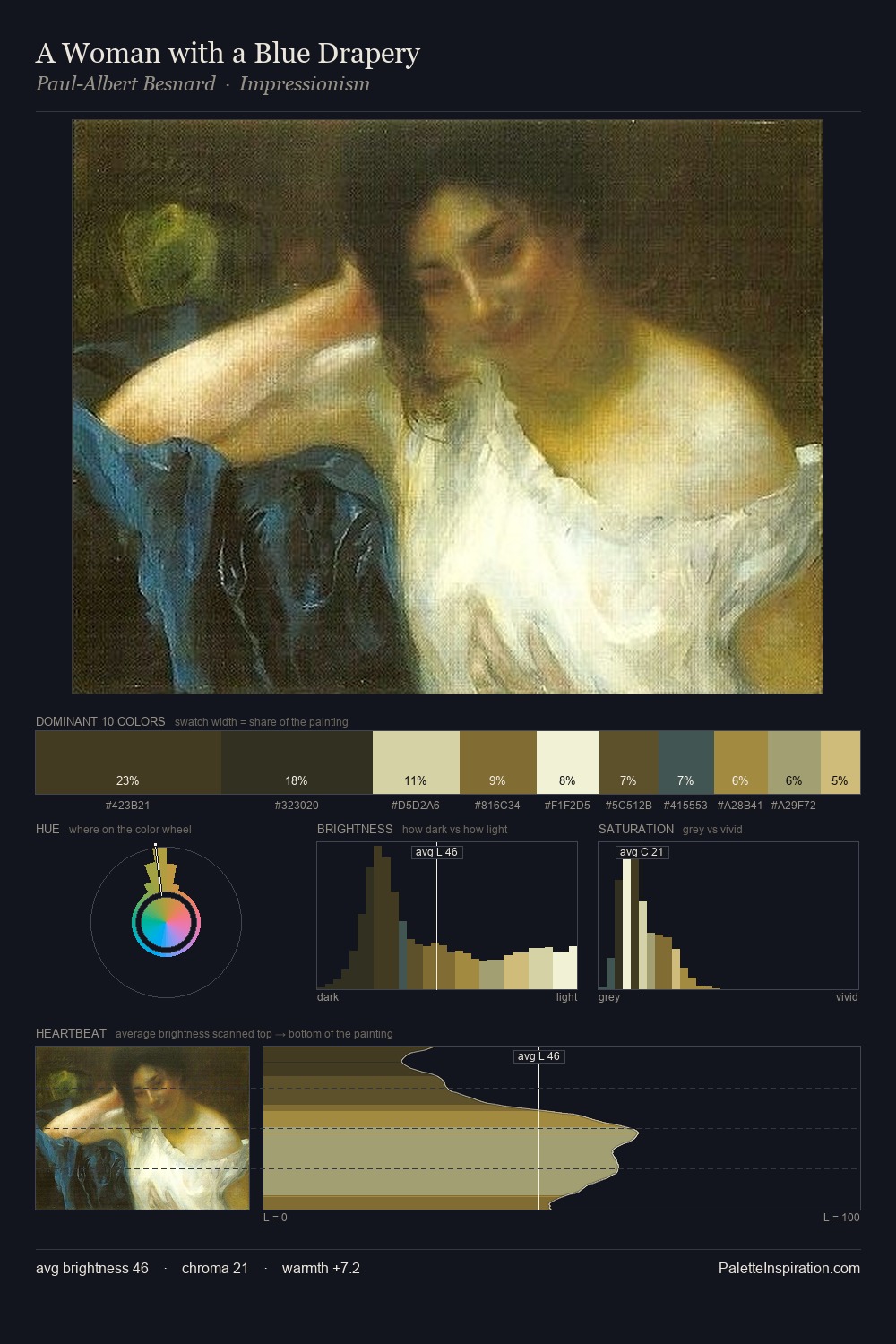Screen dimensions: 896x1344
Task: Open the small painting thumbnail under Heartbeat
Action: pyautogui.click(x=142, y=1128)
